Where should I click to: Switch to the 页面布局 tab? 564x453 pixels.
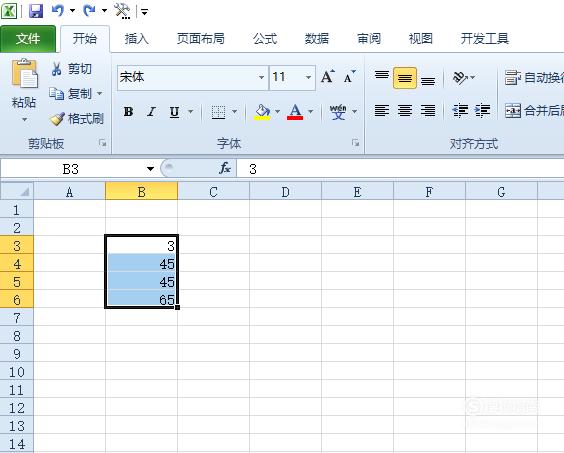coord(200,38)
